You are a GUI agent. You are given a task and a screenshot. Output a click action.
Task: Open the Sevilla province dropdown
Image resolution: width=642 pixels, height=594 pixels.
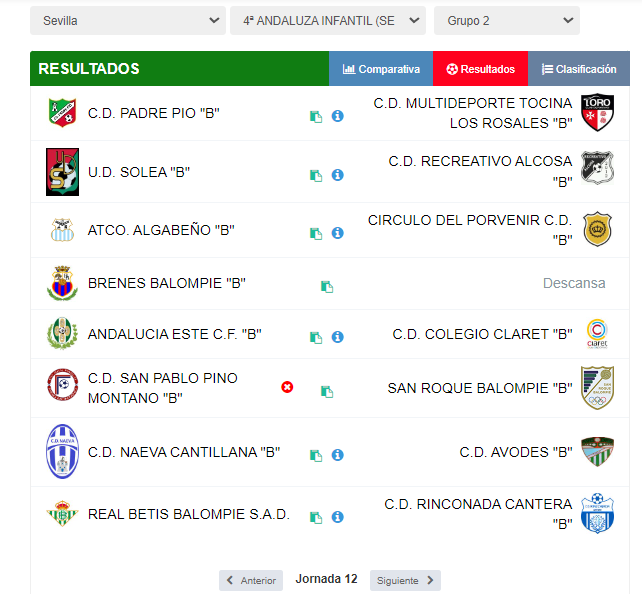128,20
